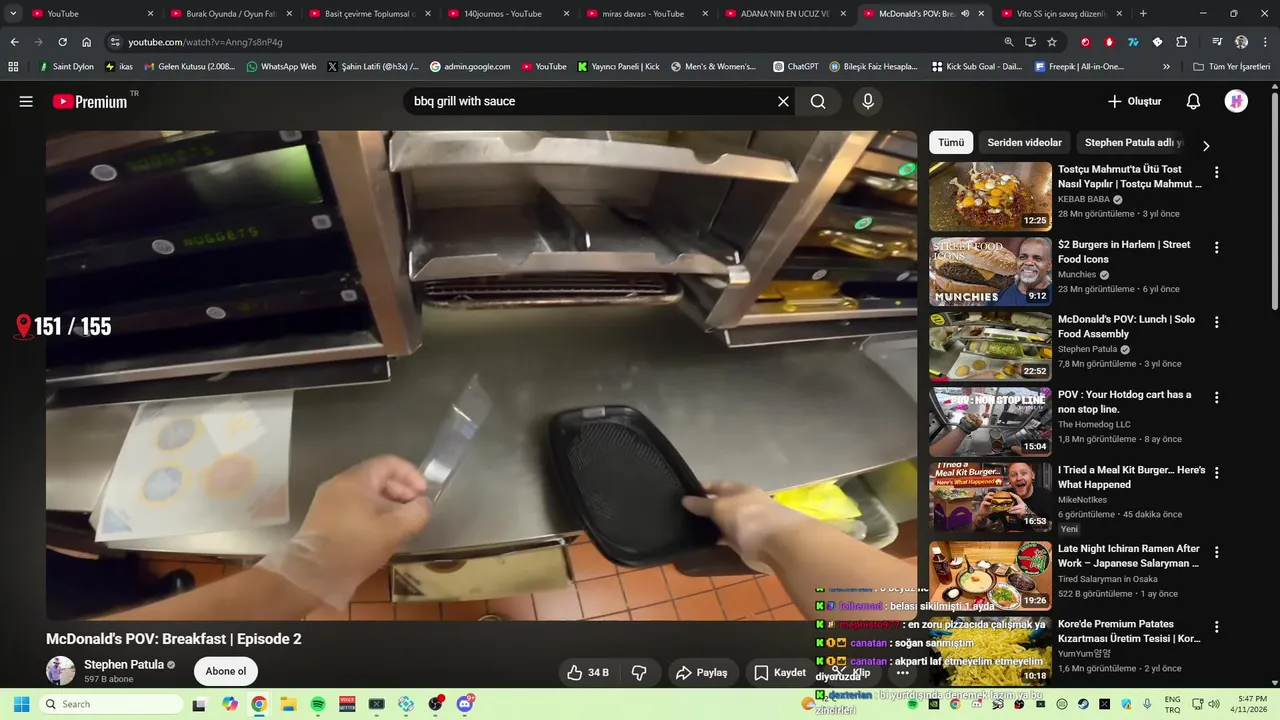Show hidden bookmarks with the double chevron
Viewport: 1280px width, 720px height.
pyautogui.click(x=1166, y=66)
